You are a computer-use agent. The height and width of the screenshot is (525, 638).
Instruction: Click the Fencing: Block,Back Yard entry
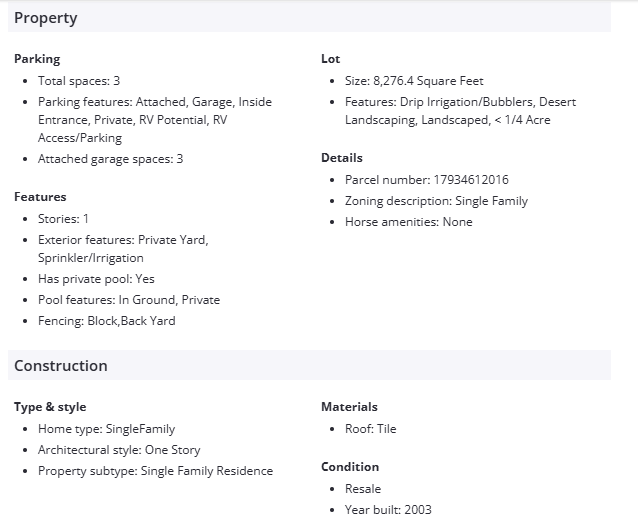[107, 321]
